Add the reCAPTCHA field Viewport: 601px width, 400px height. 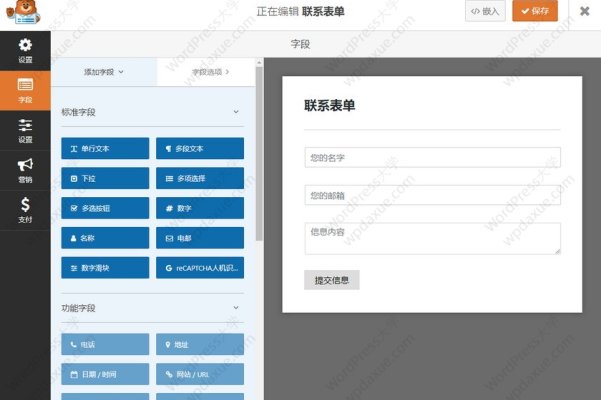(200, 268)
